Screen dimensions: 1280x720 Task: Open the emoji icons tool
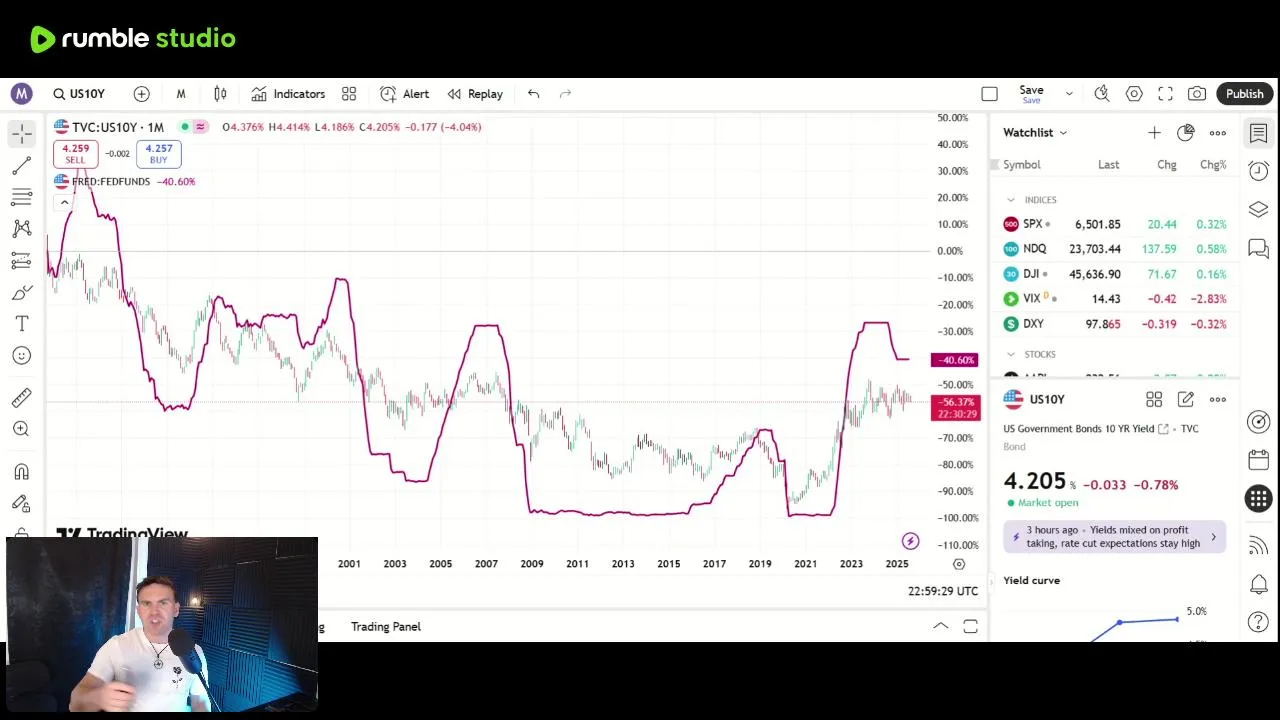pos(22,356)
